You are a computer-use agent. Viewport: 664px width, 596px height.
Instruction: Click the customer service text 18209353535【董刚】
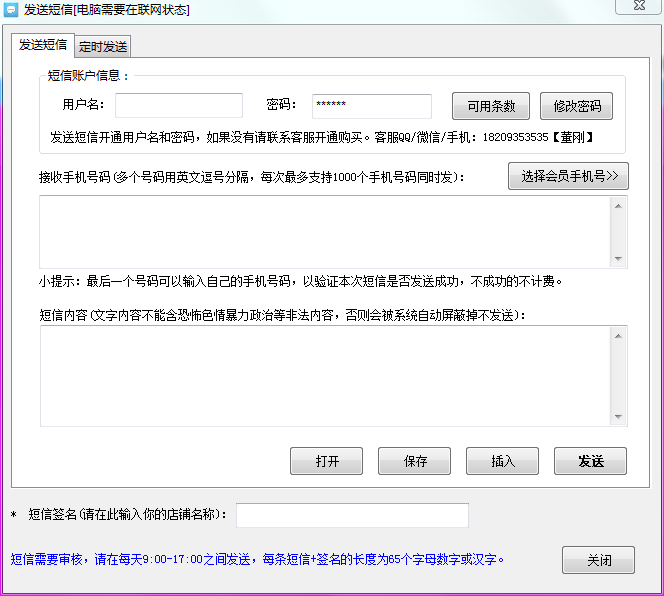538,137
